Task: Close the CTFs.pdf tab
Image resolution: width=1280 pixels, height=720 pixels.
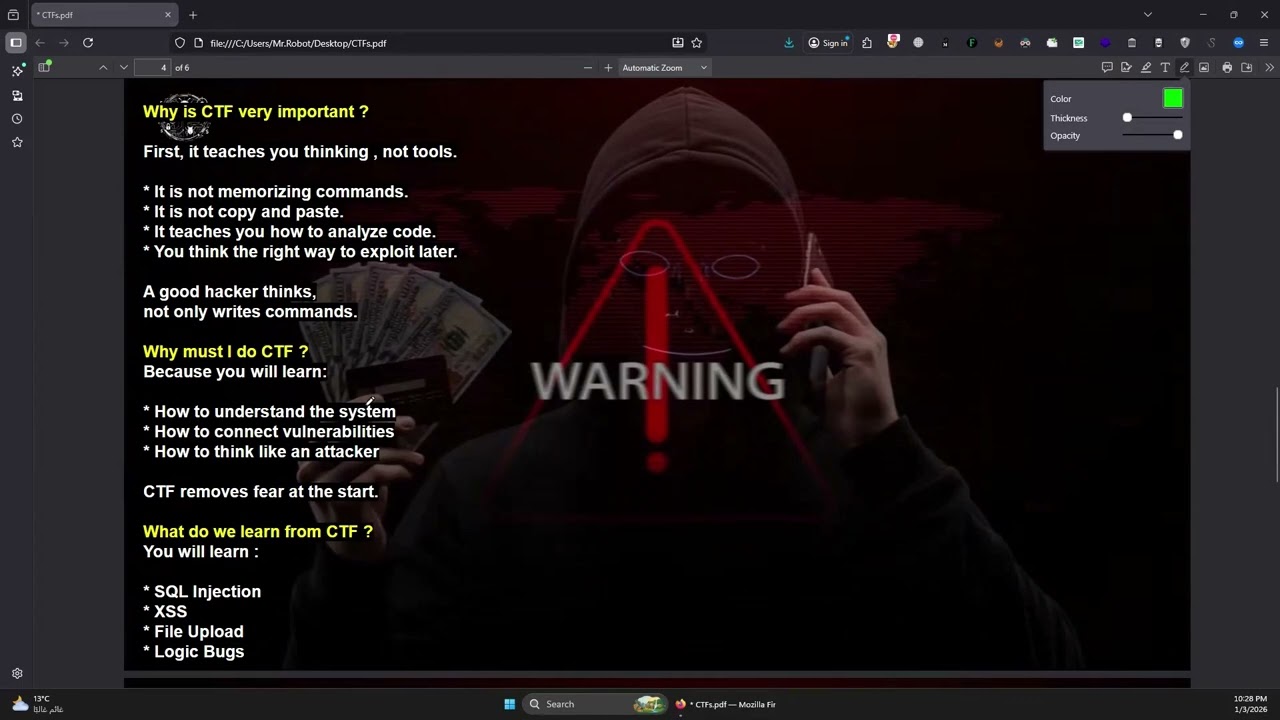Action: click(168, 15)
